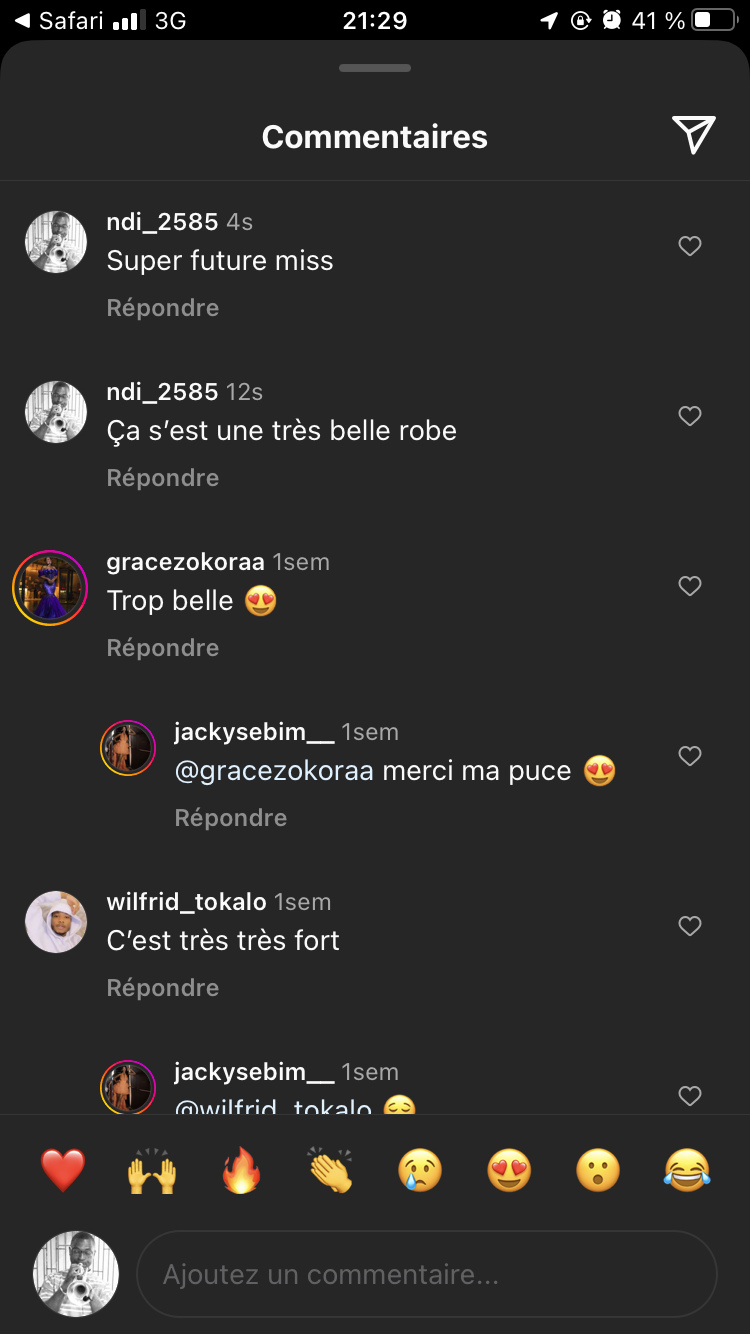
Task: Focus the "Ajoutez un commentaire..." field
Action: (427, 1275)
